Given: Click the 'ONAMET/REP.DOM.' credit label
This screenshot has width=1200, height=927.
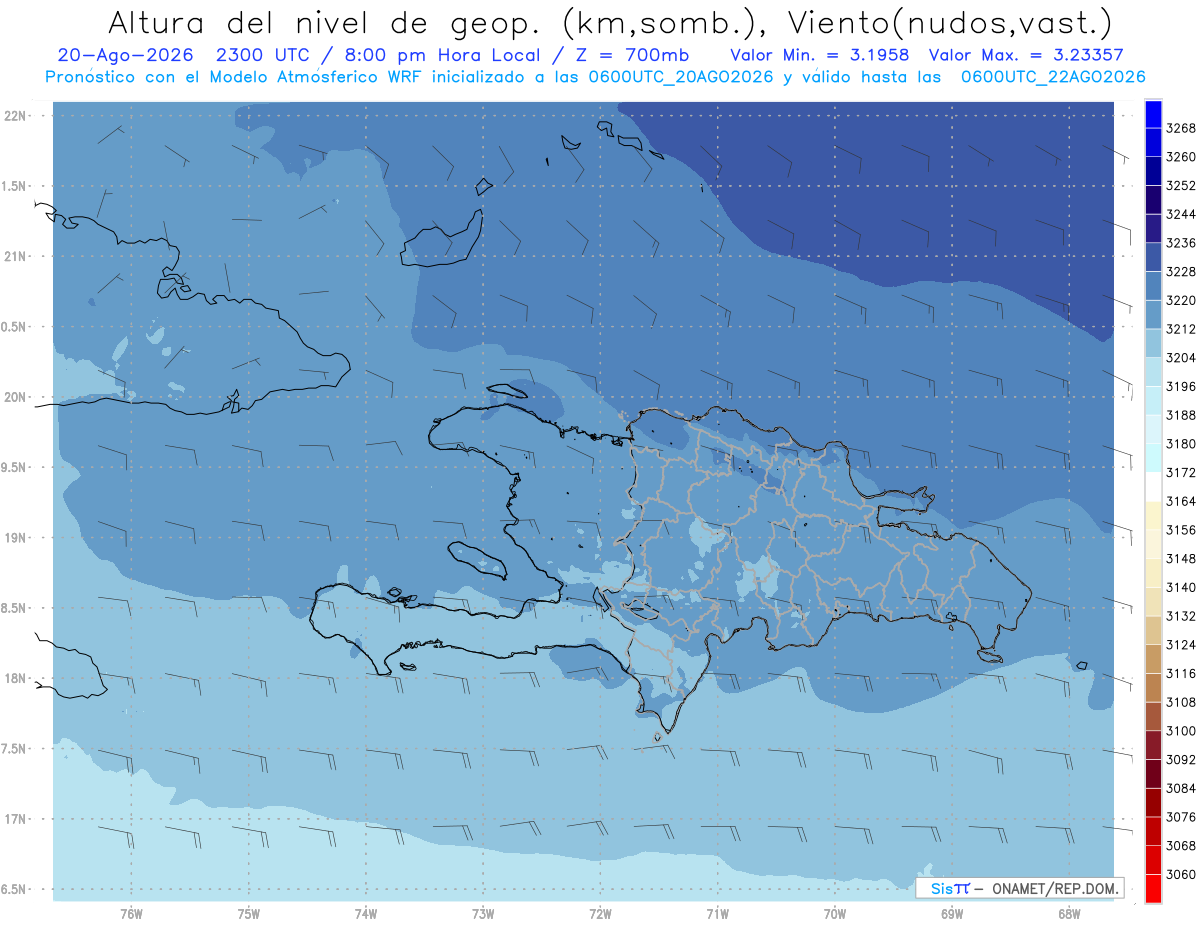Looking at the screenshot, I should tap(1055, 888).
